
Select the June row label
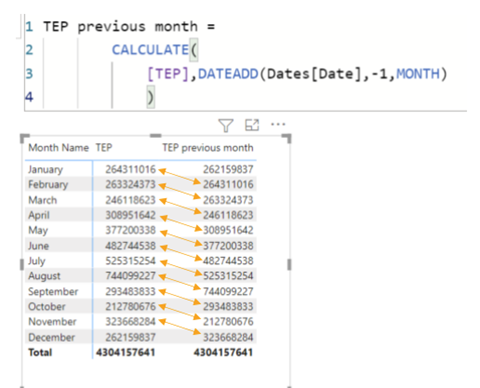click(x=39, y=246)
